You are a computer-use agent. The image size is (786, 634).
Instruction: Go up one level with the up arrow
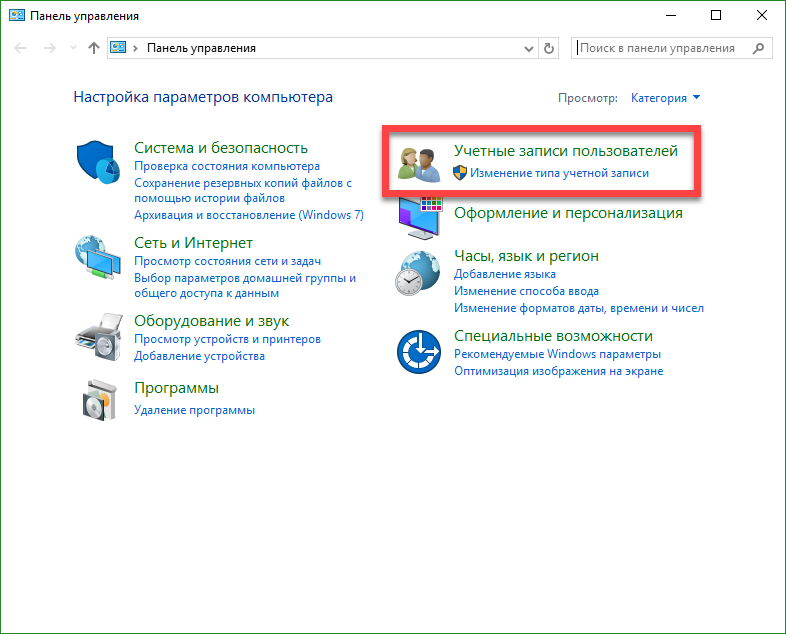pyautogui.click(x=94, y=48)
